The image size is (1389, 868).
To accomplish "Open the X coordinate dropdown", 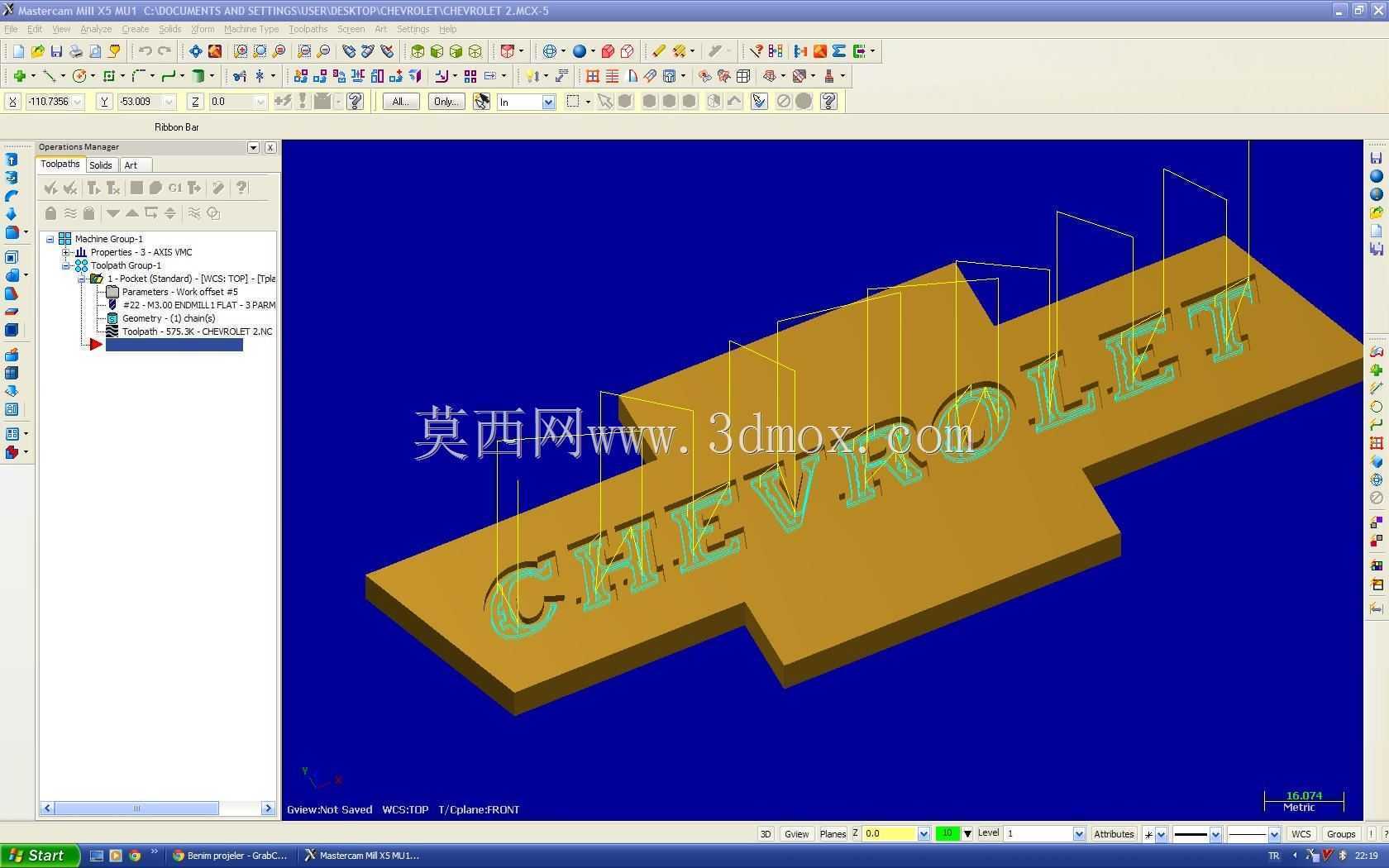I will pos(78,102).
